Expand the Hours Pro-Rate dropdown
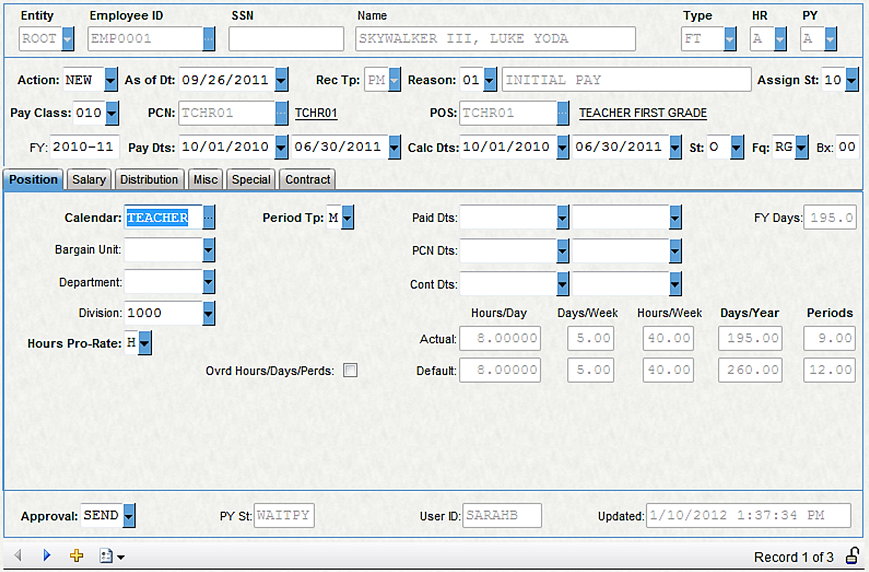Screen dimensions: 869x572 click(146, 344)
